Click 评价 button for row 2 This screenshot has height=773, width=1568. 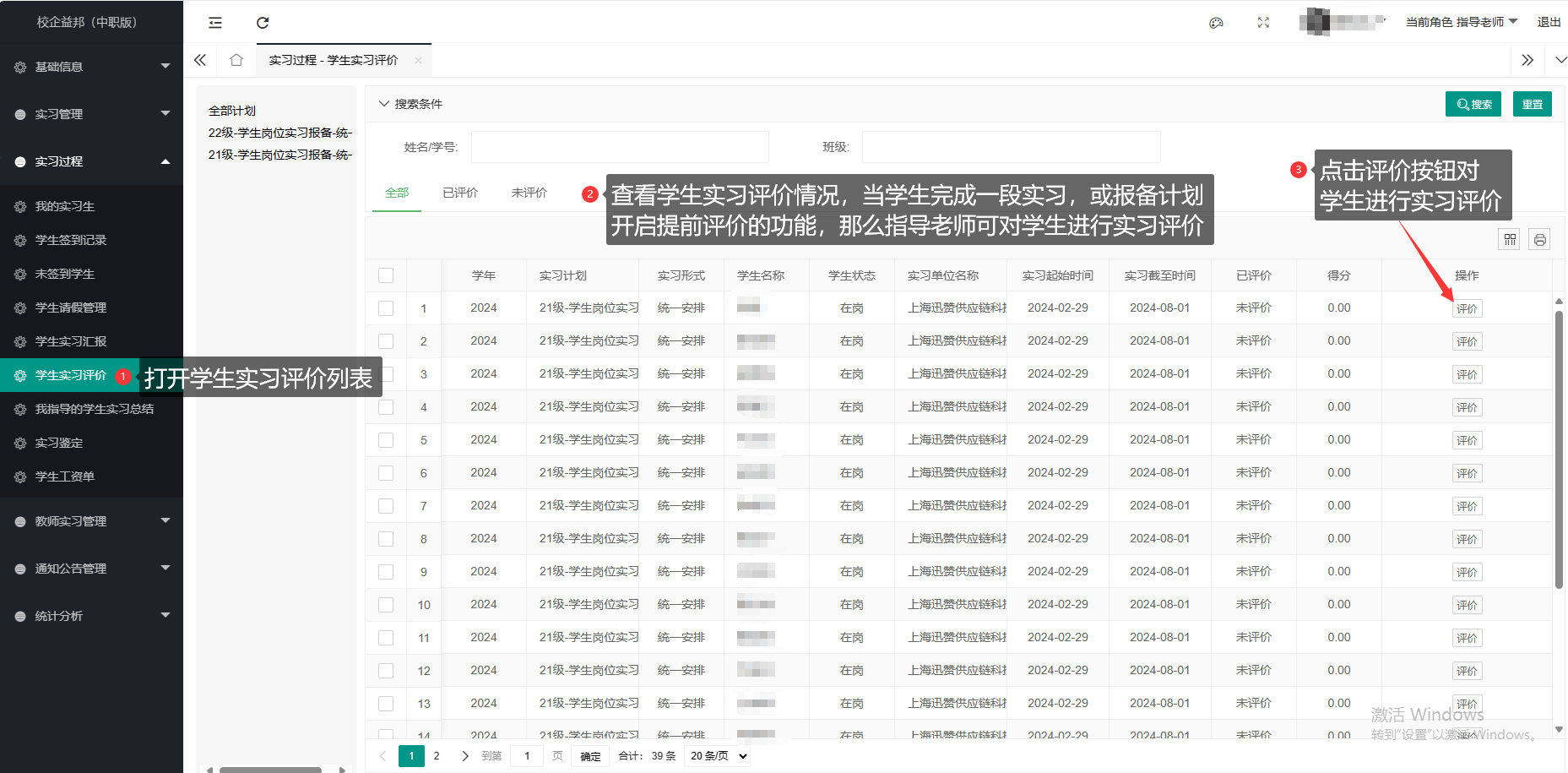click(x=1467, y=342)
